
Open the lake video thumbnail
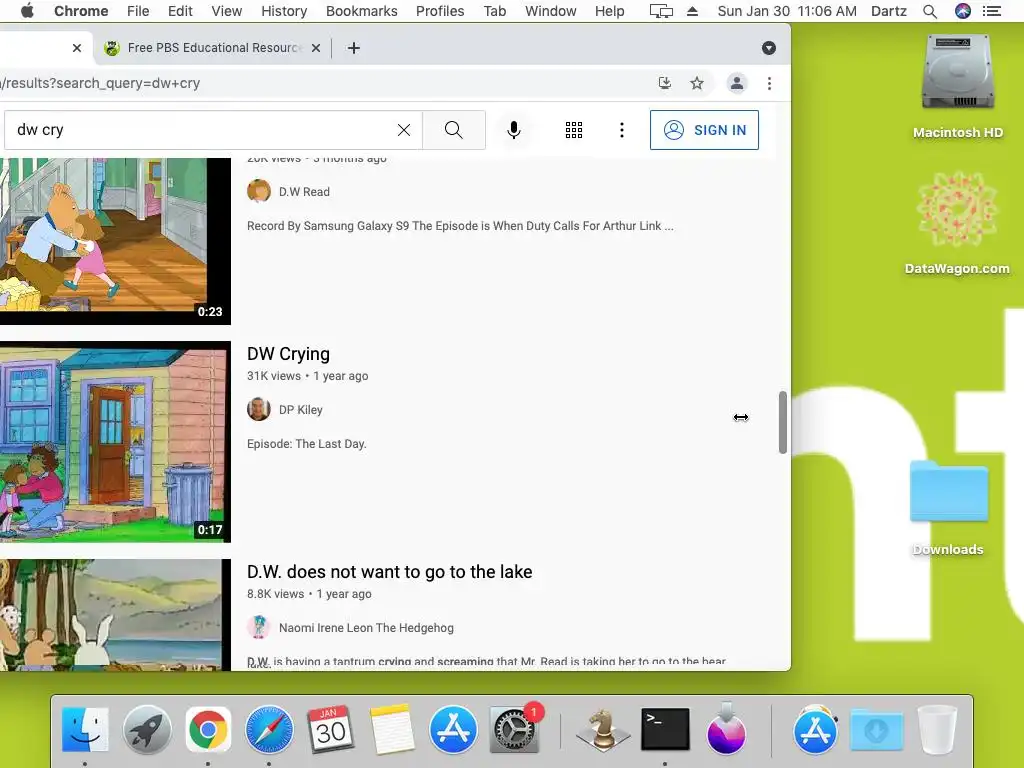click(x=115, y=615)
